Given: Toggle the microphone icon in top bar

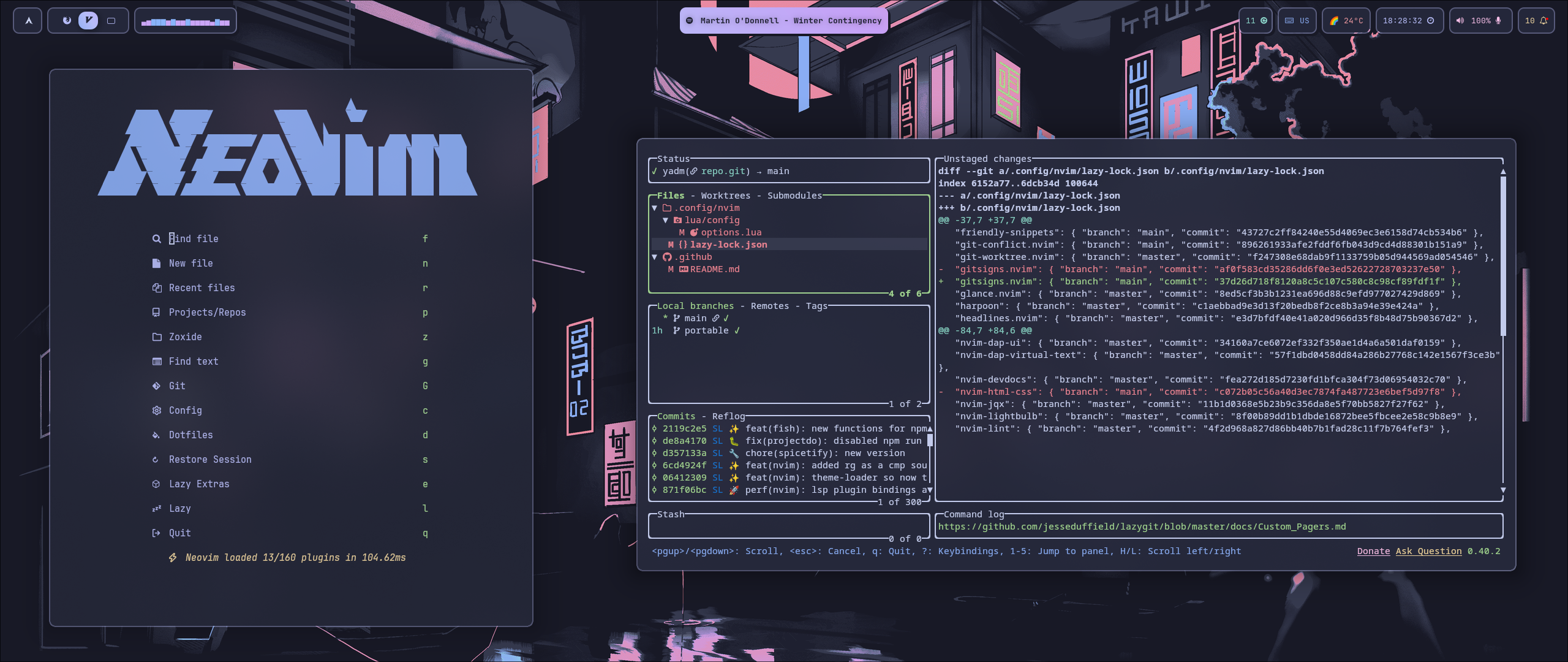Looking at the screenshot, I should tap(1498, 21).
